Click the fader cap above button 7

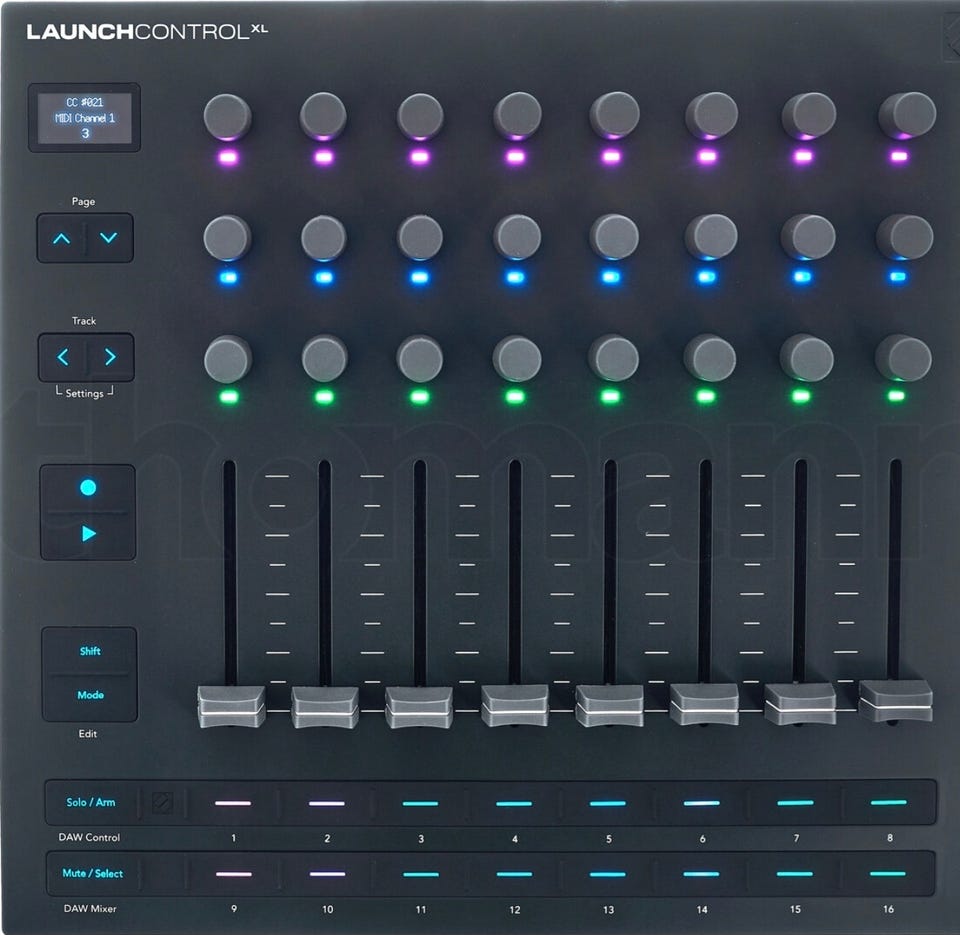point(800,704)
